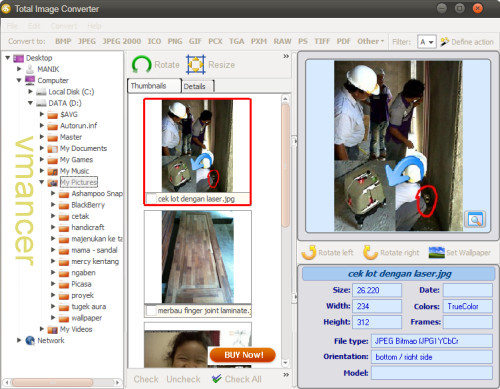Tick checkbox for cek lot dengan laser.jpg
The height and width of the screenshot is (389, 500).
point(151,199)
